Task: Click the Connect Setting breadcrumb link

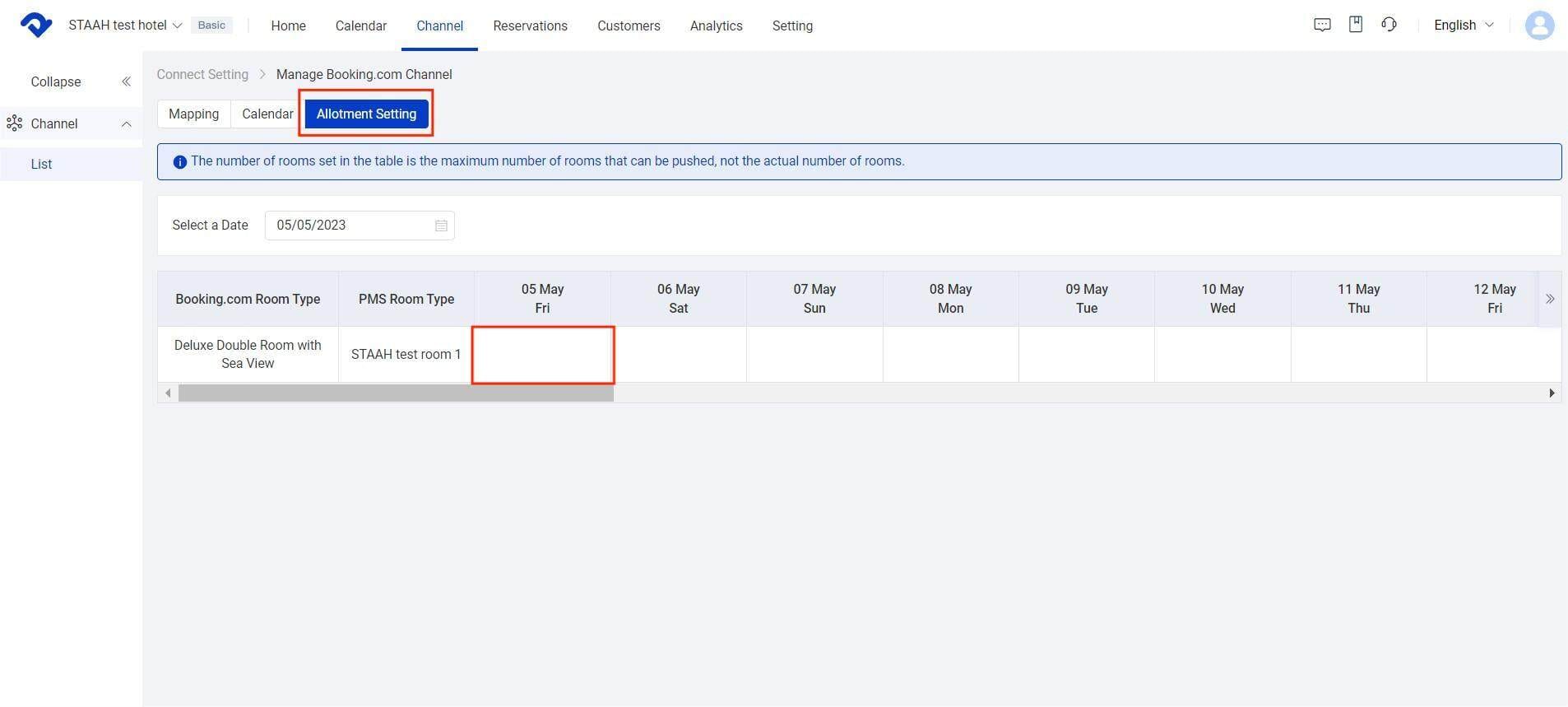Action: (x=202, y=74)
